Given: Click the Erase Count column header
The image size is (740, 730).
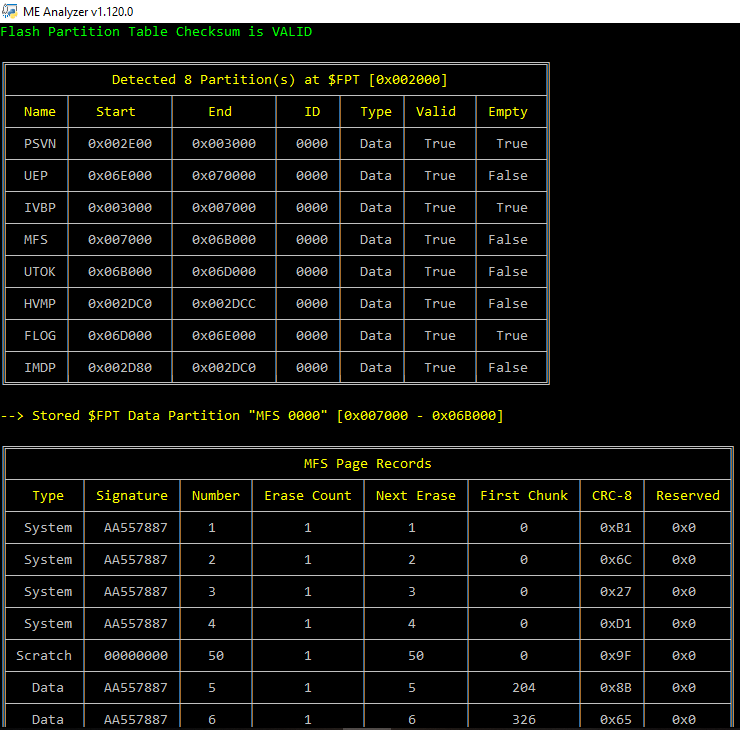Looking at the screenshot, I should pos(308,495).
